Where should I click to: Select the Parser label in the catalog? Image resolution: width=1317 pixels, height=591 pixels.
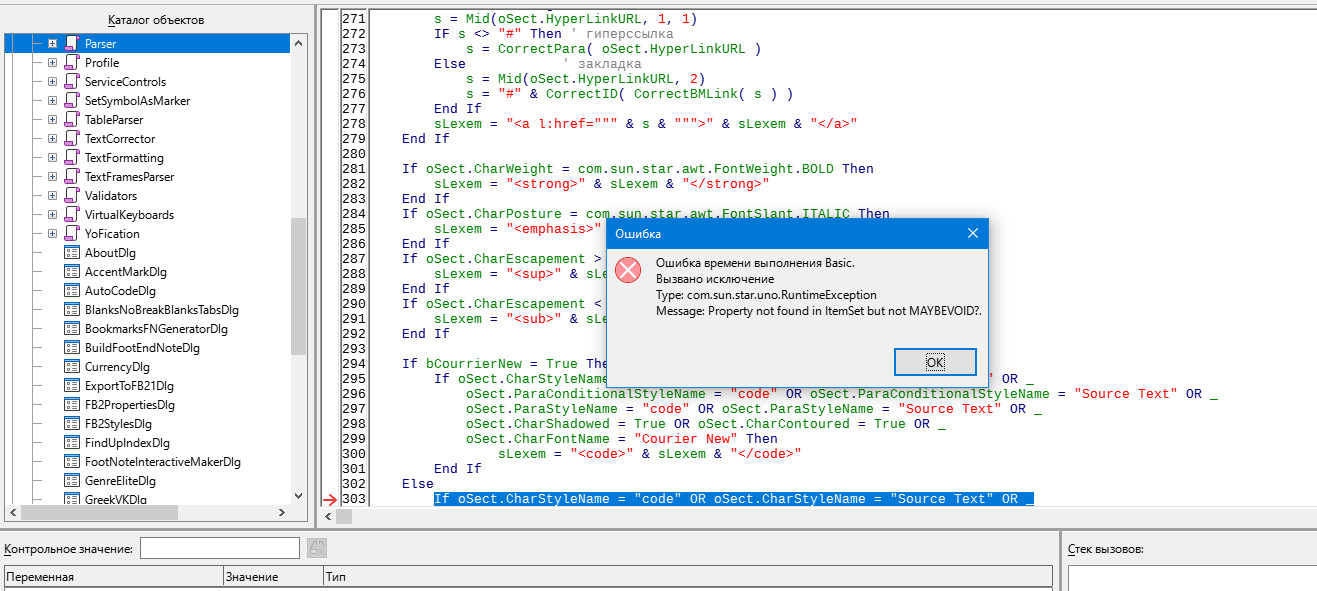100,44
